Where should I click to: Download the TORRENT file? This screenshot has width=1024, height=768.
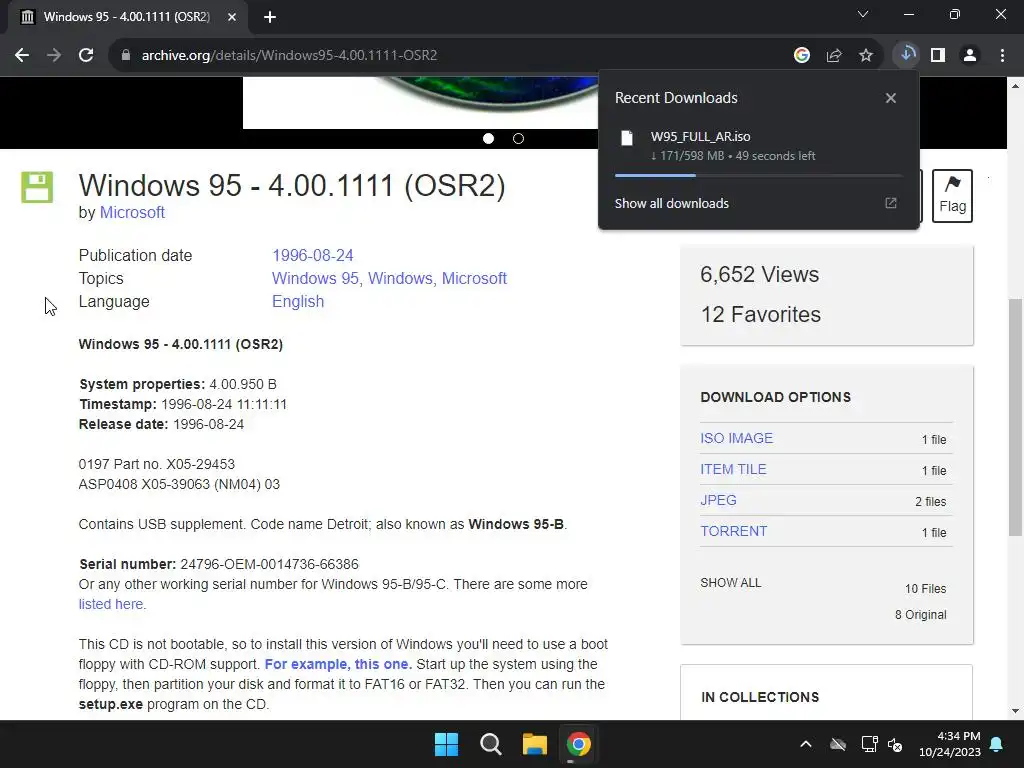[x=733, y=531]
